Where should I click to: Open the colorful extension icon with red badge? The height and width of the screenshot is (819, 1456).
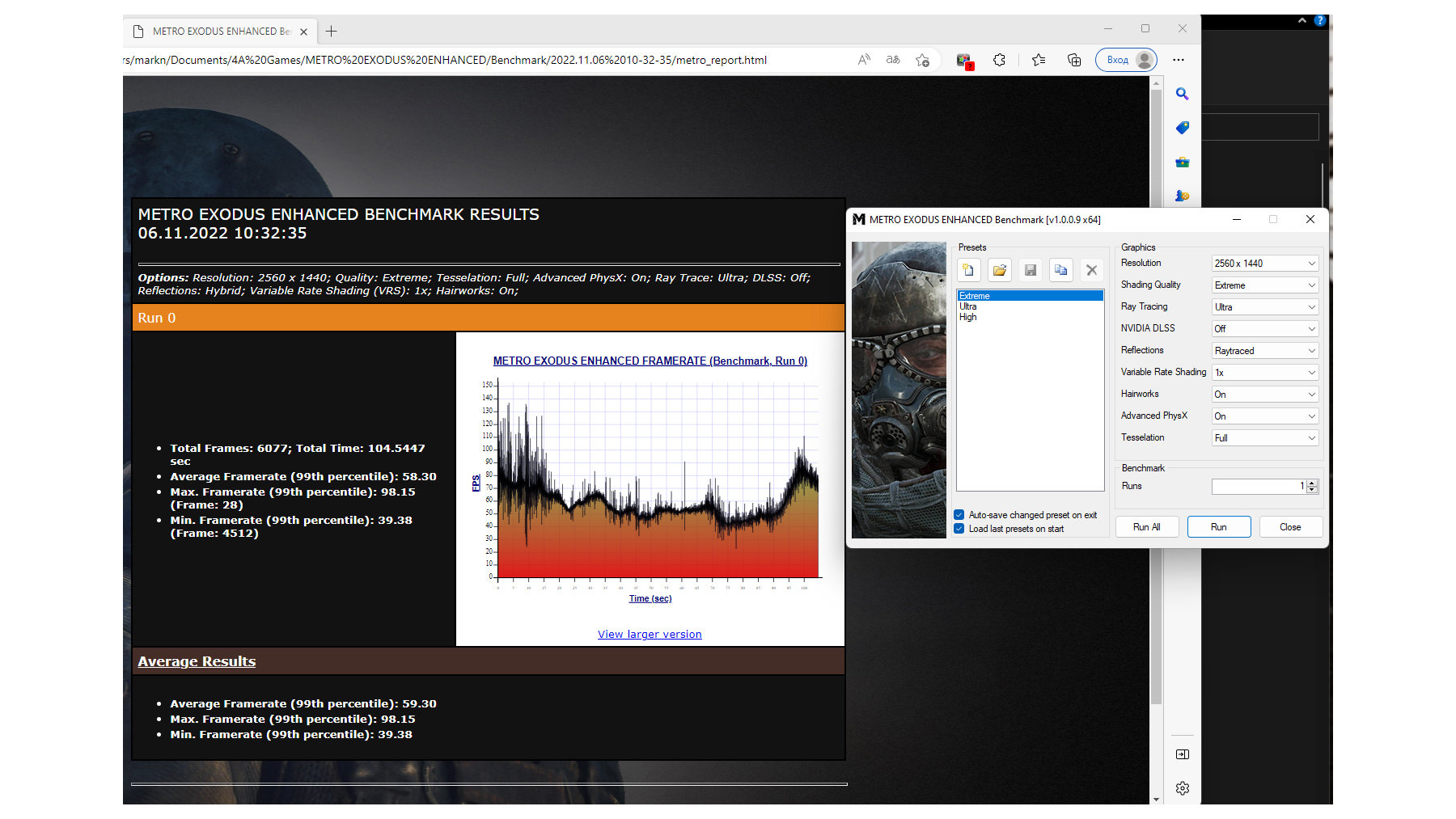tap(964, 61)
